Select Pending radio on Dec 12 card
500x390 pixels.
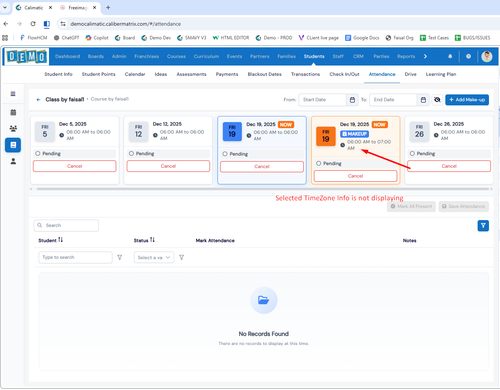(131, 153)
